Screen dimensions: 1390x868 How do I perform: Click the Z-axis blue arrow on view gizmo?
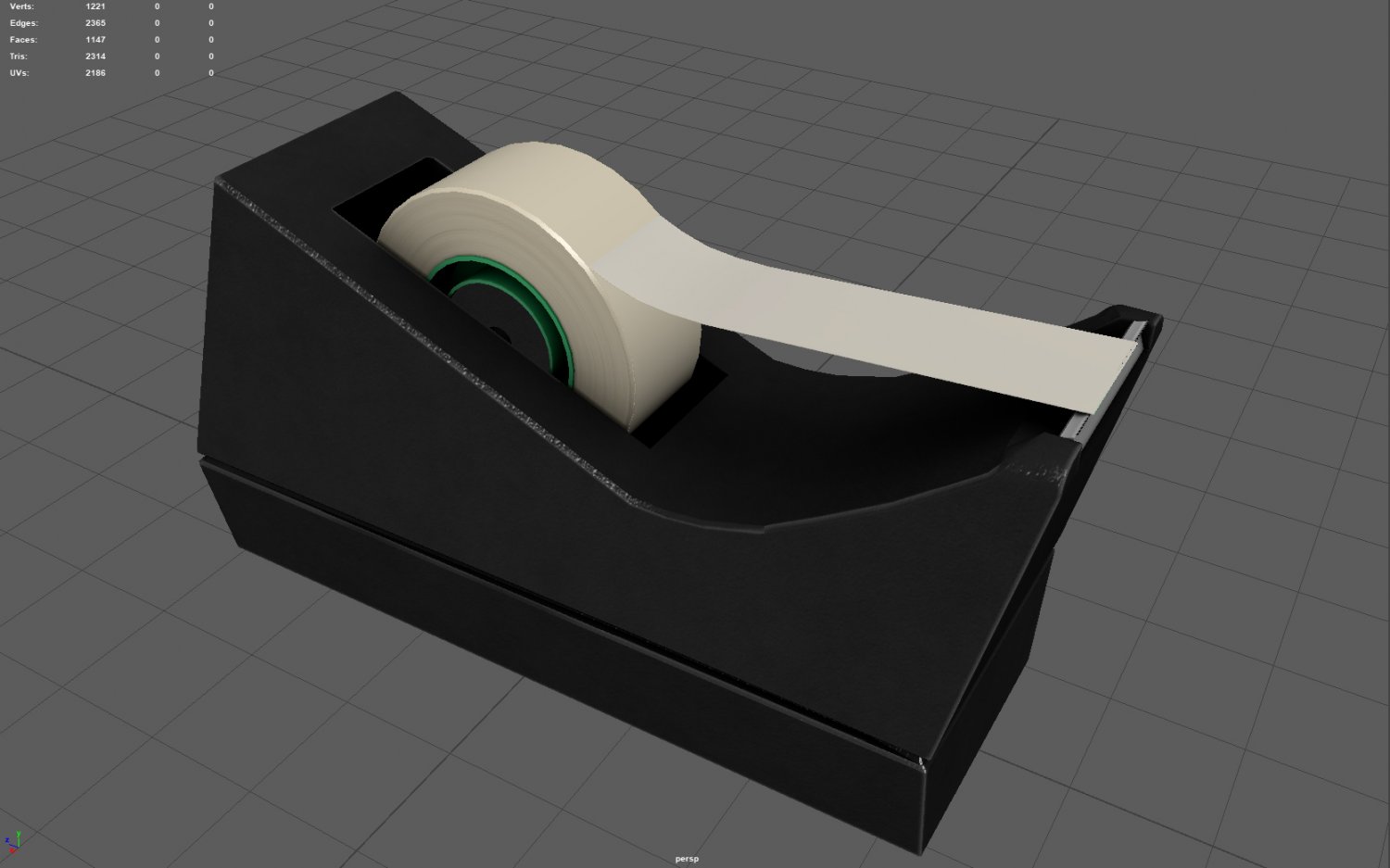(8, 841)
